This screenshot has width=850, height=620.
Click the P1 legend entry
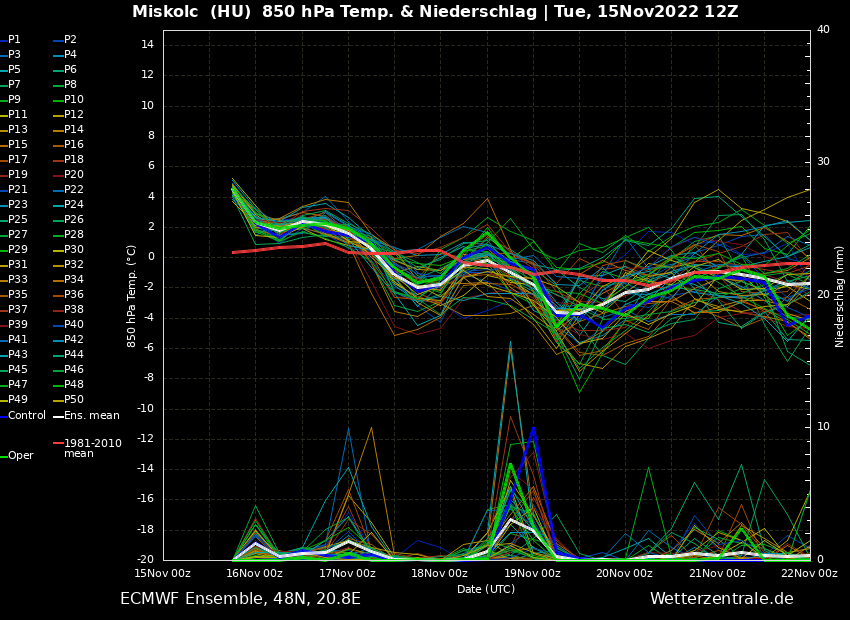(x=14, y=40)
